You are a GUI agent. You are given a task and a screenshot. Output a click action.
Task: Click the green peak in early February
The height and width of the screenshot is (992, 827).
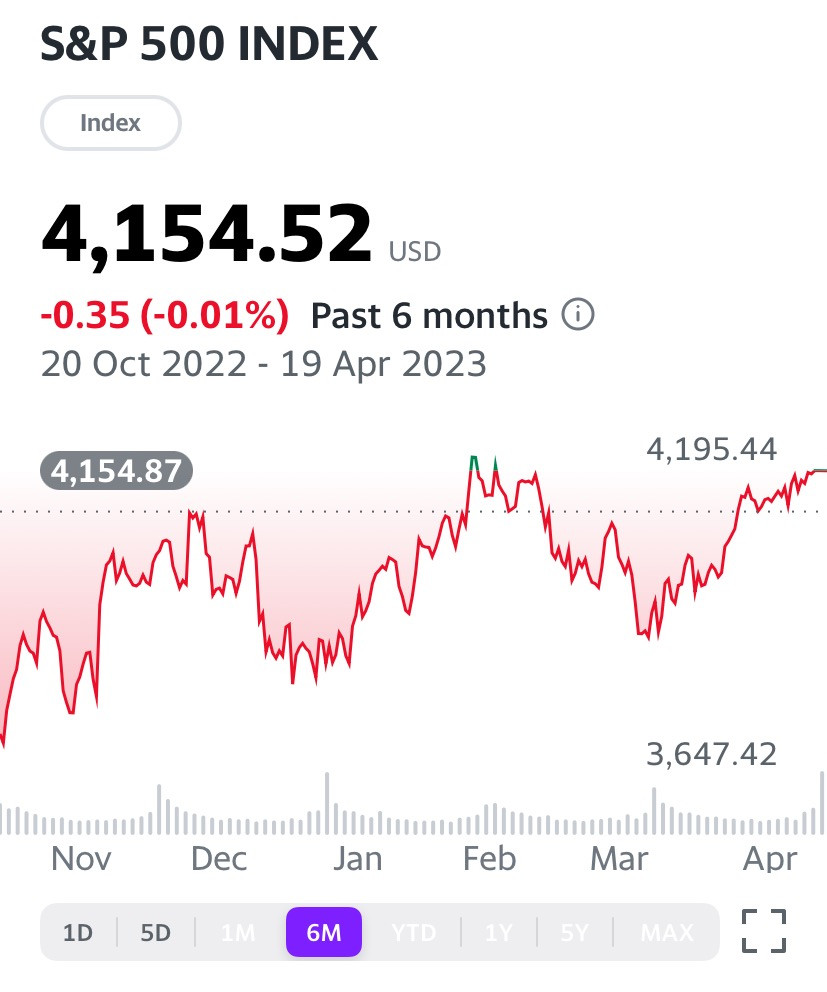point(473,461)
